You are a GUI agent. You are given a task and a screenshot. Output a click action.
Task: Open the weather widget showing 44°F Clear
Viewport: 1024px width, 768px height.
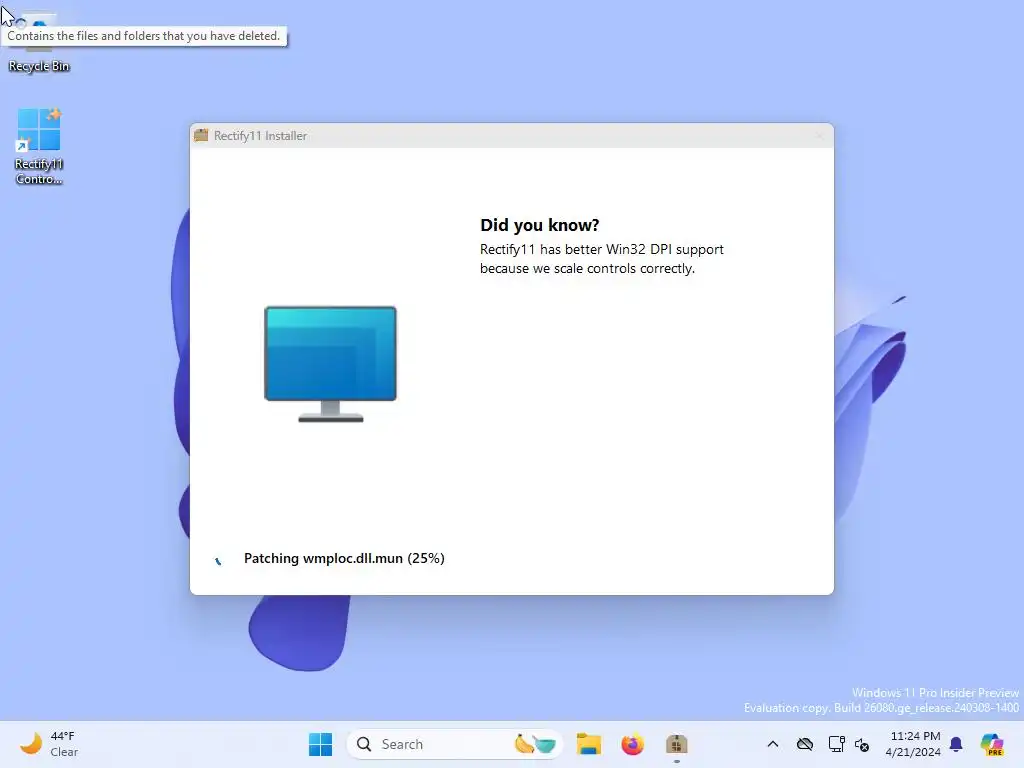click(x=49, y=744)
